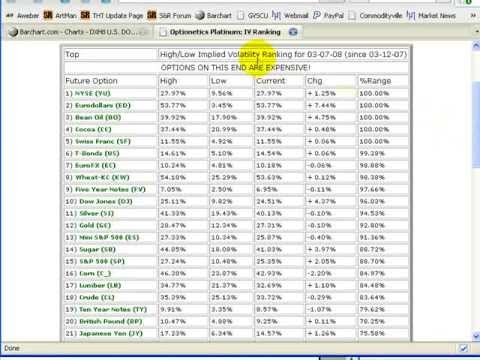The width and height of the screenshot is (480, 360).
Task: Open the Commodityville bookmark
Action: [x=376, y=16]
